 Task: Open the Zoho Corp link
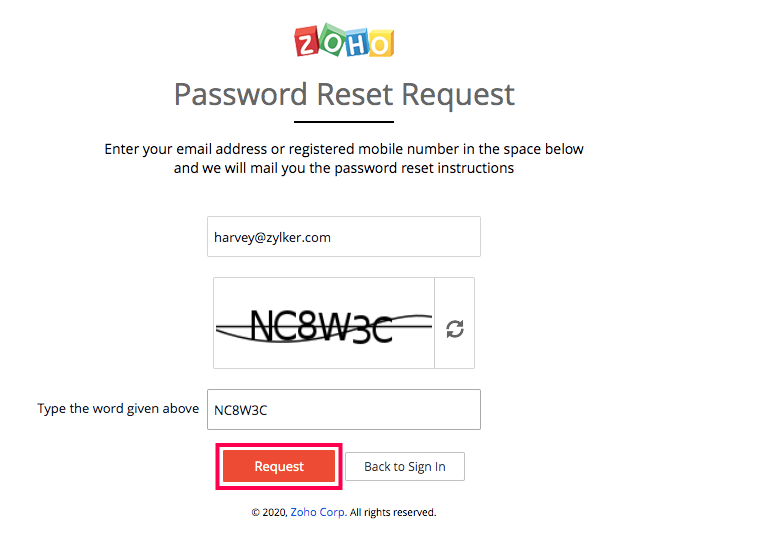(x=318, y=512)
